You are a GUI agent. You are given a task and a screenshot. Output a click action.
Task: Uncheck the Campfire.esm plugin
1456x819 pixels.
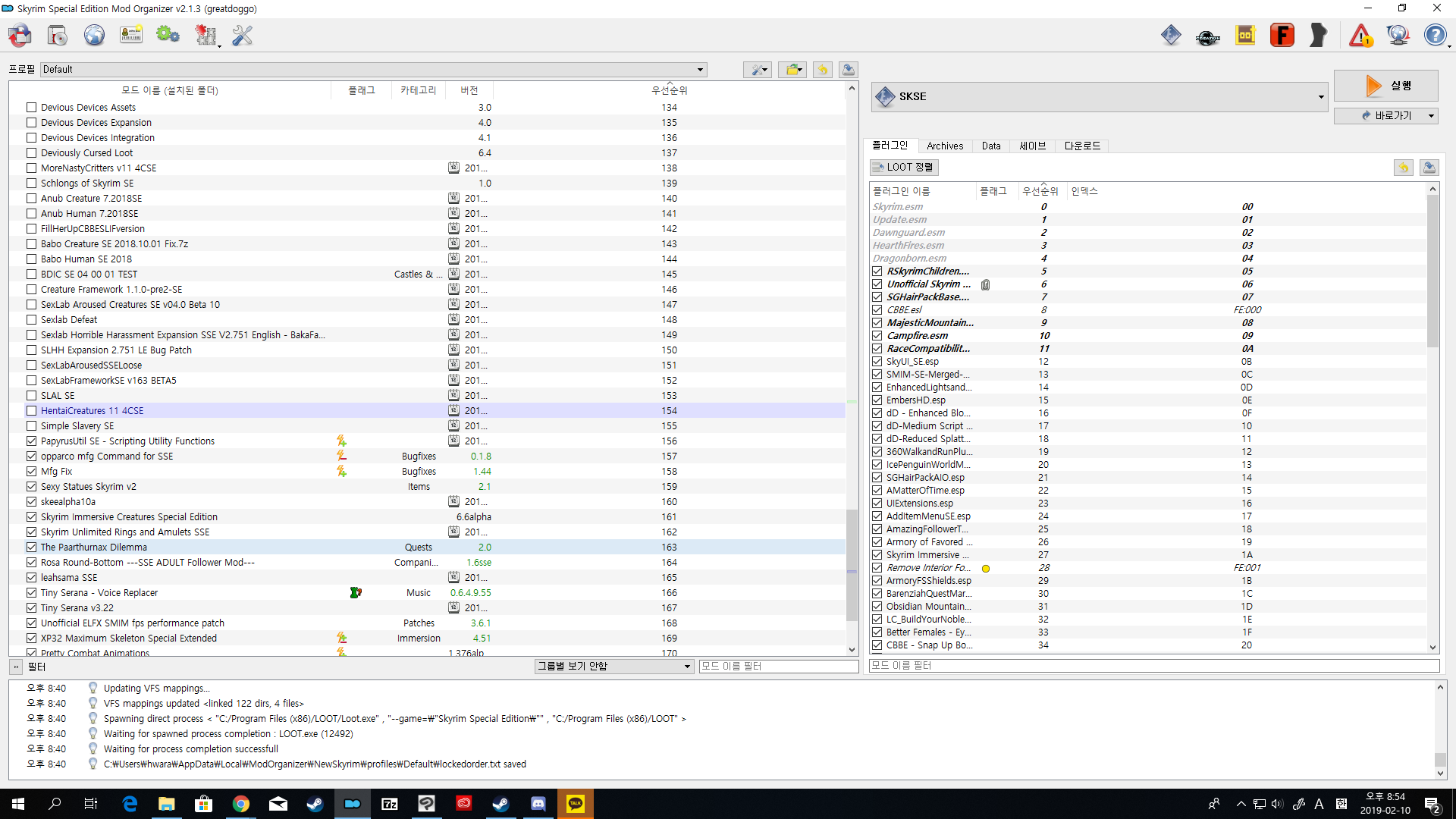coord(877,336)
